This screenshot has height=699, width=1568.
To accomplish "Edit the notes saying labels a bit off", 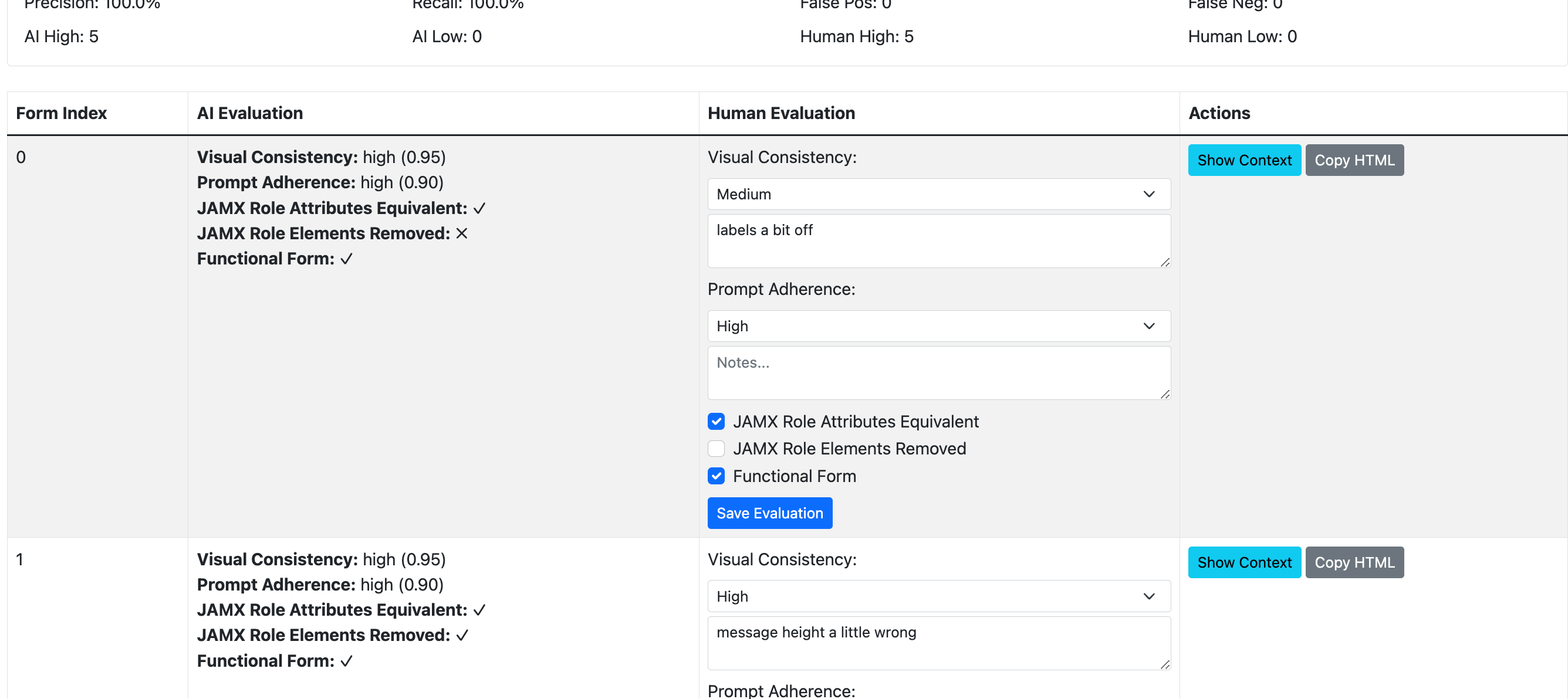I will [x=938, y=241].
